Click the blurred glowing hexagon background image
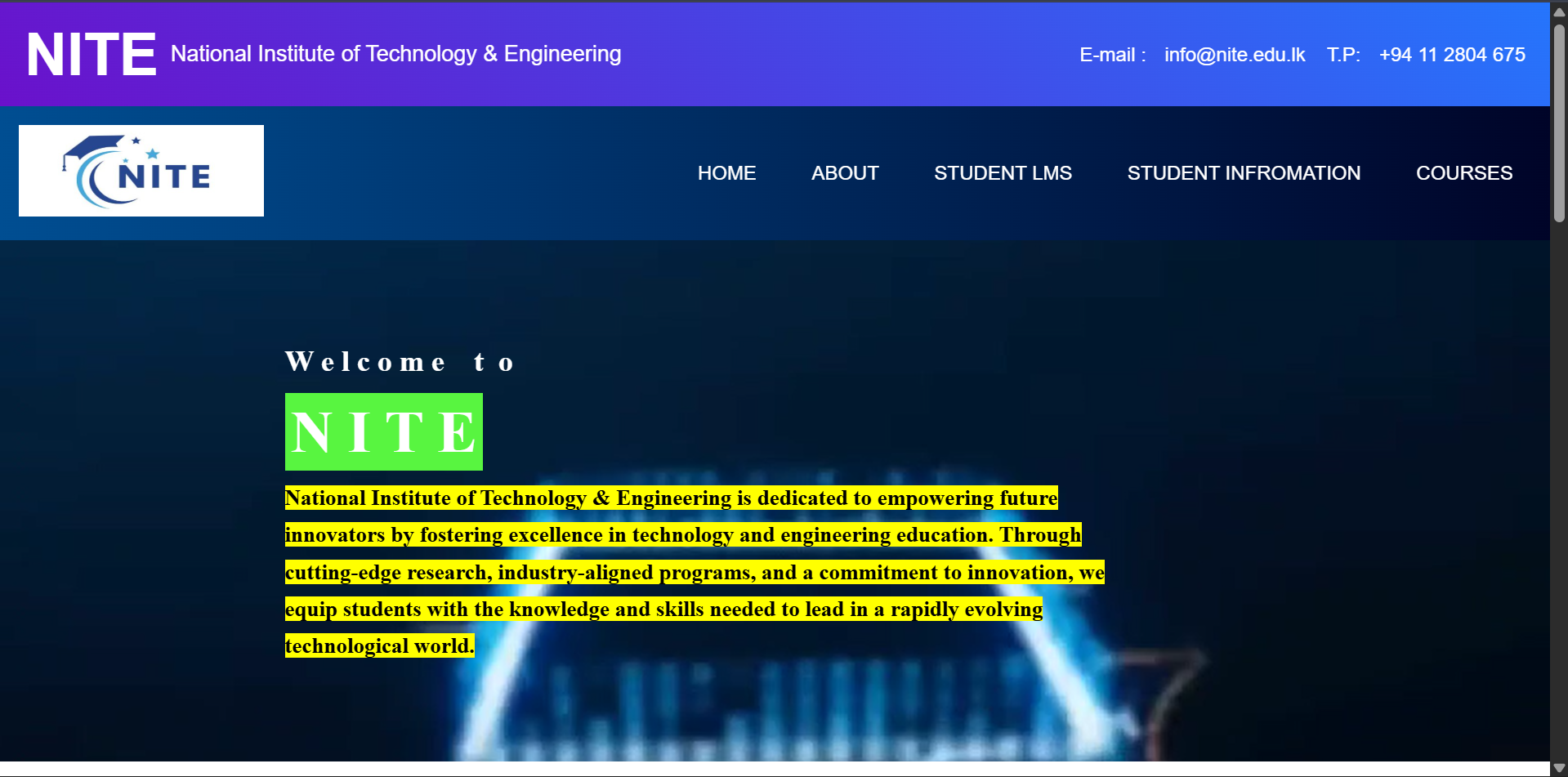Viewport: 1568px width, 777px height. (817, 703)
